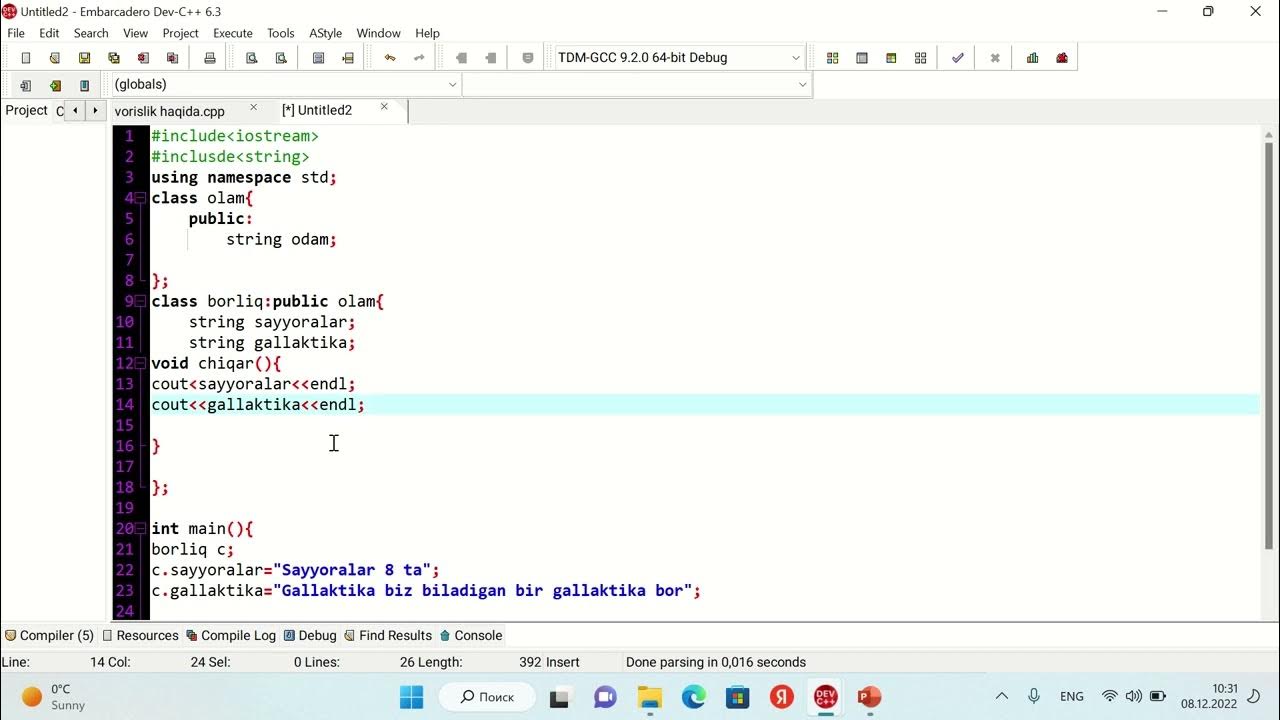
Task: Click the first icon left of globals dropdown
Action: click(x=26, y=85)
